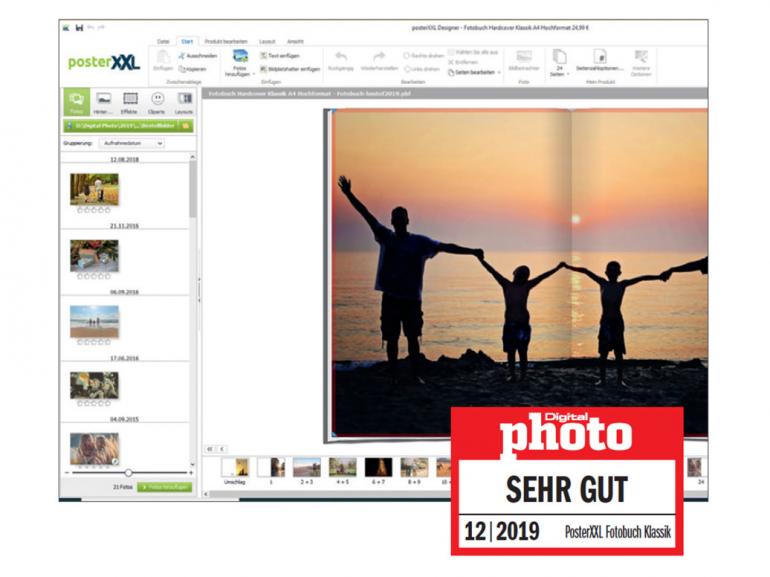
Task: Click the Bildbetrachter icon
Action: 524,56
